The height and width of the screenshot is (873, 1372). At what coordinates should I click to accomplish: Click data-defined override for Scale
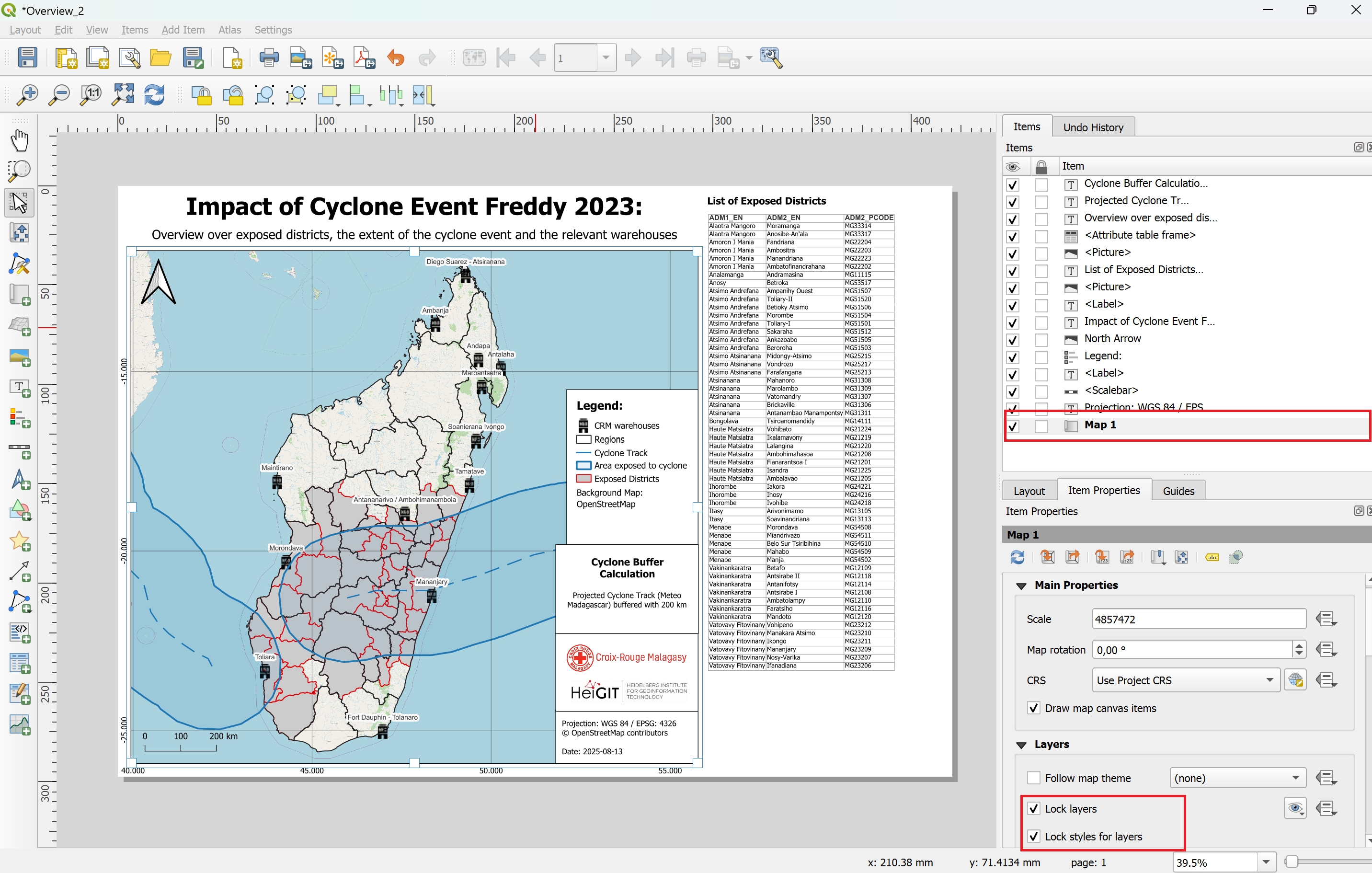coord(1326,618)
